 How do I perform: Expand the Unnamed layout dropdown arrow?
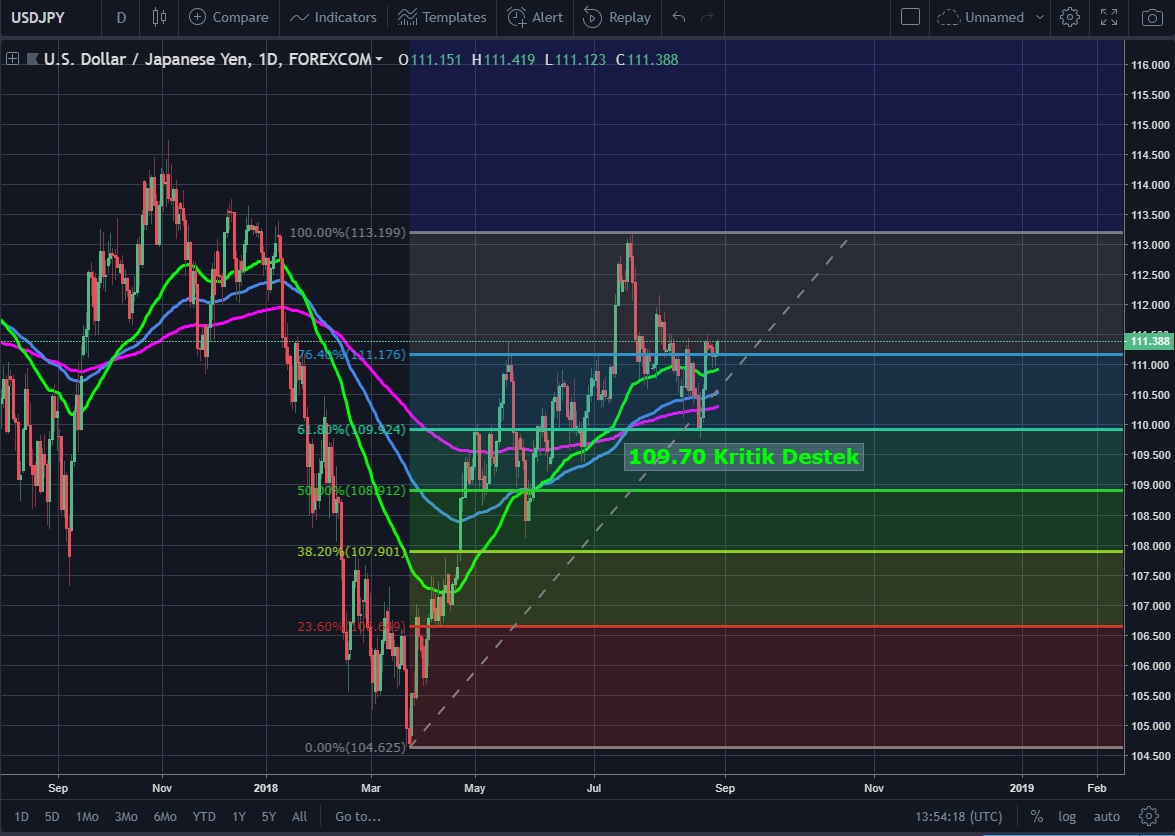tap(1041, 17)
